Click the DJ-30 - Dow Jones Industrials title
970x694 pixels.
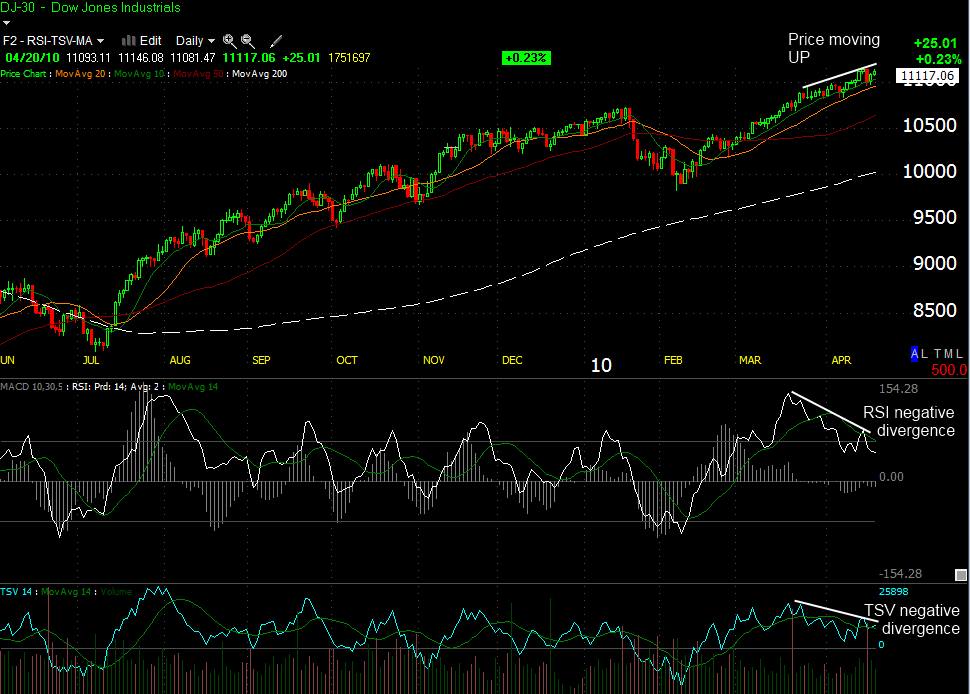pos(90,7)
